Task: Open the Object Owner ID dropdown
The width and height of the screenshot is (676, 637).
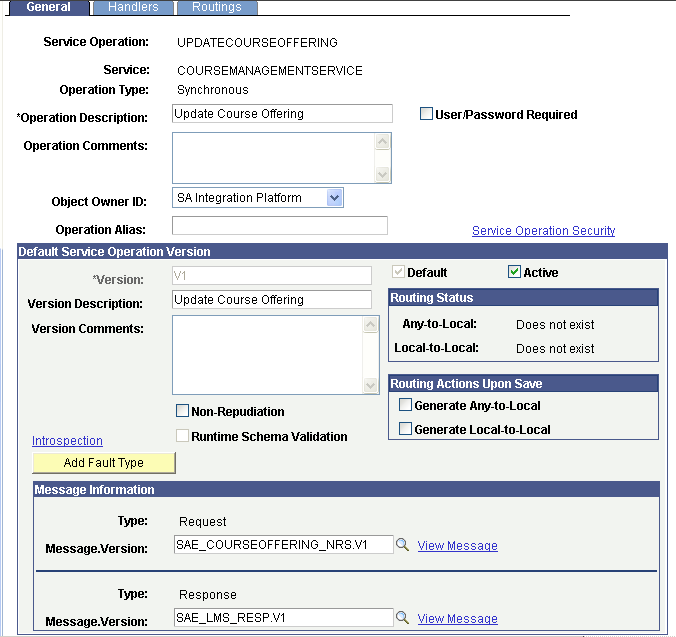Action: click(x=258, y=198)
